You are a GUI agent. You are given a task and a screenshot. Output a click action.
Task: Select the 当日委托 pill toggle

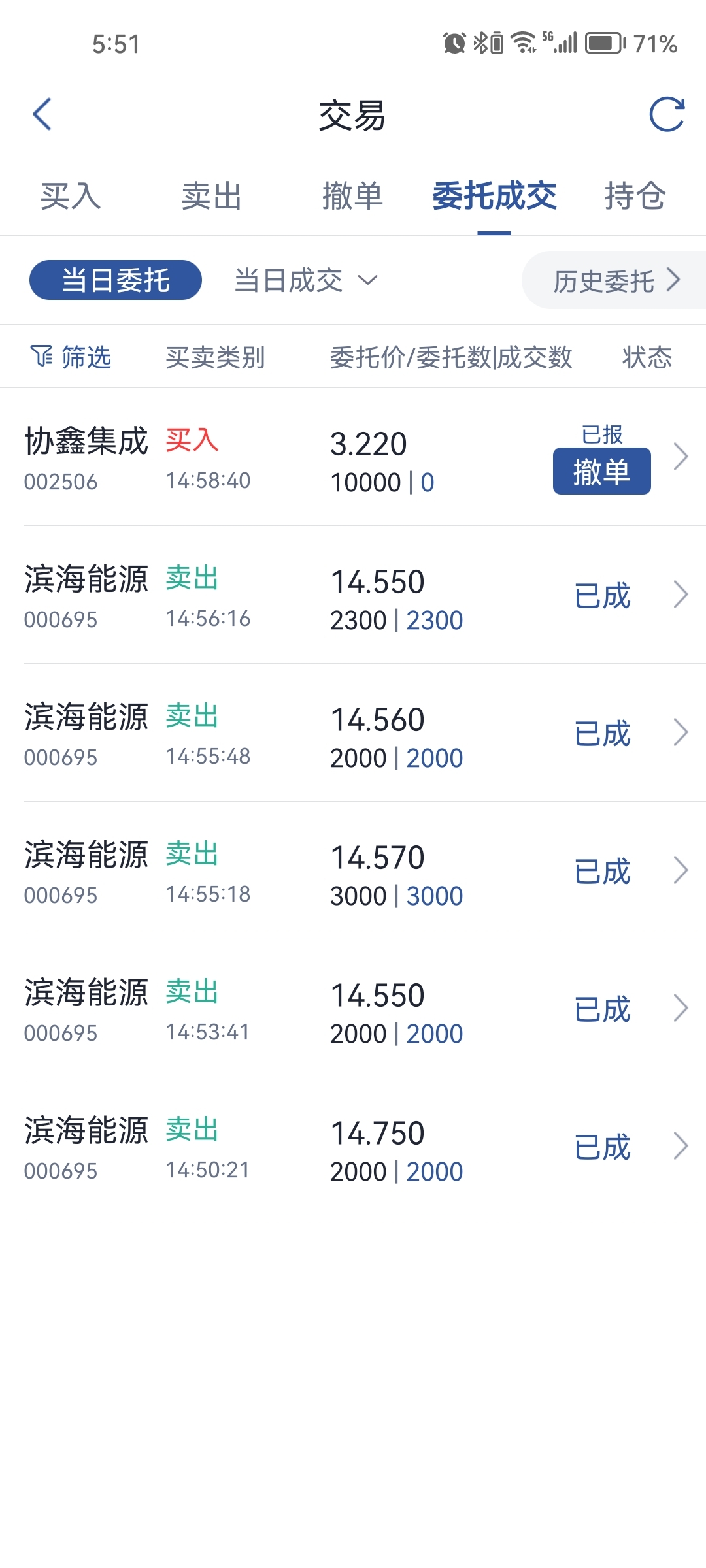(116, 280)
